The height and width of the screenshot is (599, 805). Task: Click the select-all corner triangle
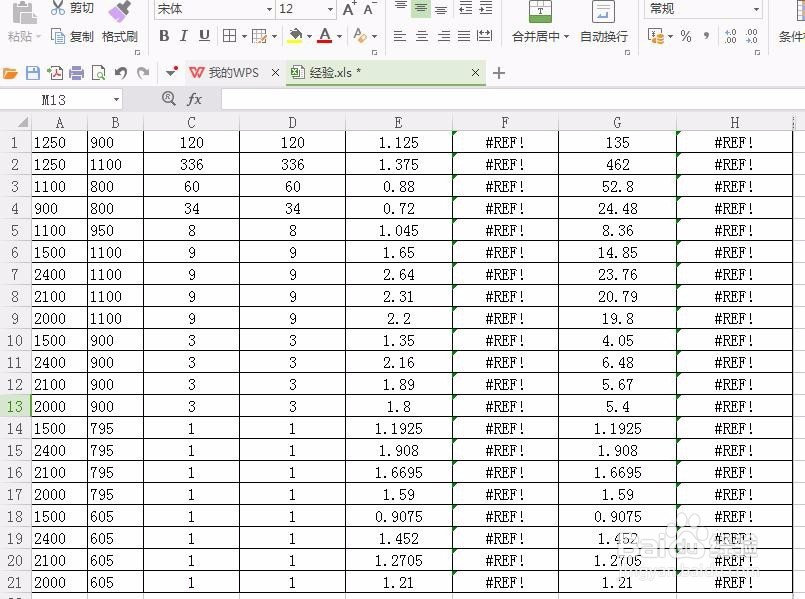[22, 122]
